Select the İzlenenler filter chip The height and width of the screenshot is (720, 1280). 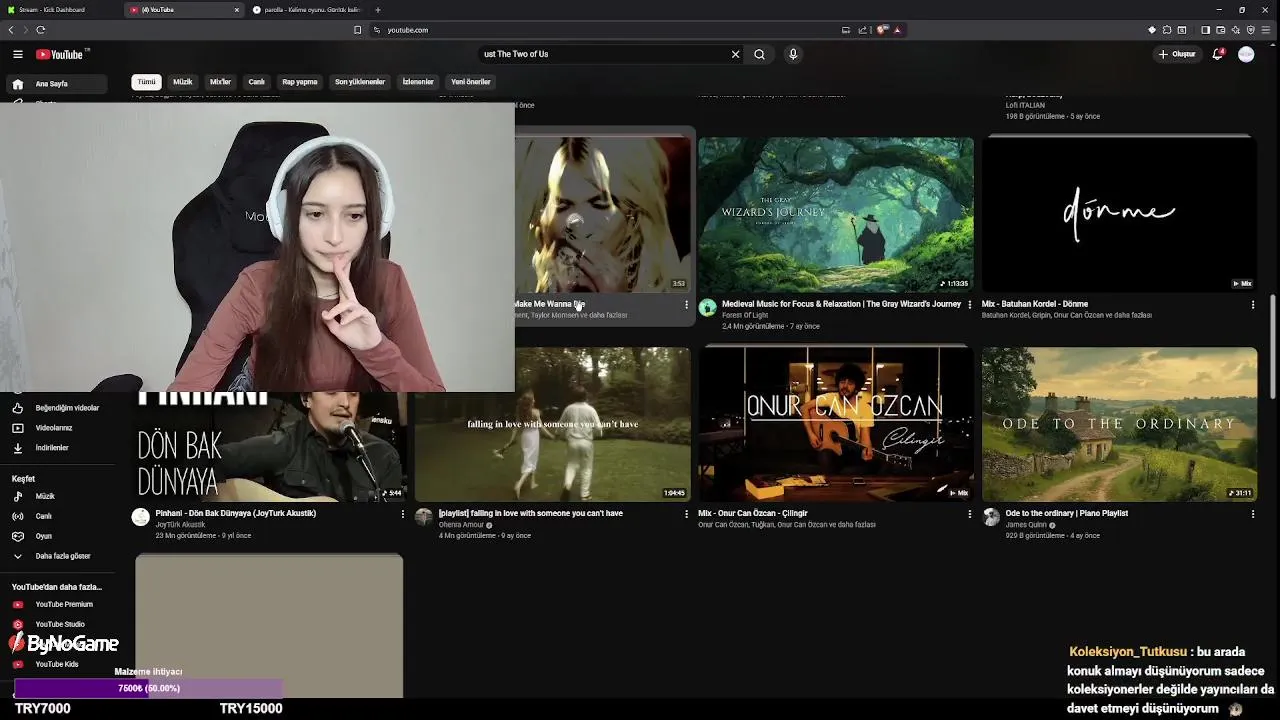(x=418, y=82)
